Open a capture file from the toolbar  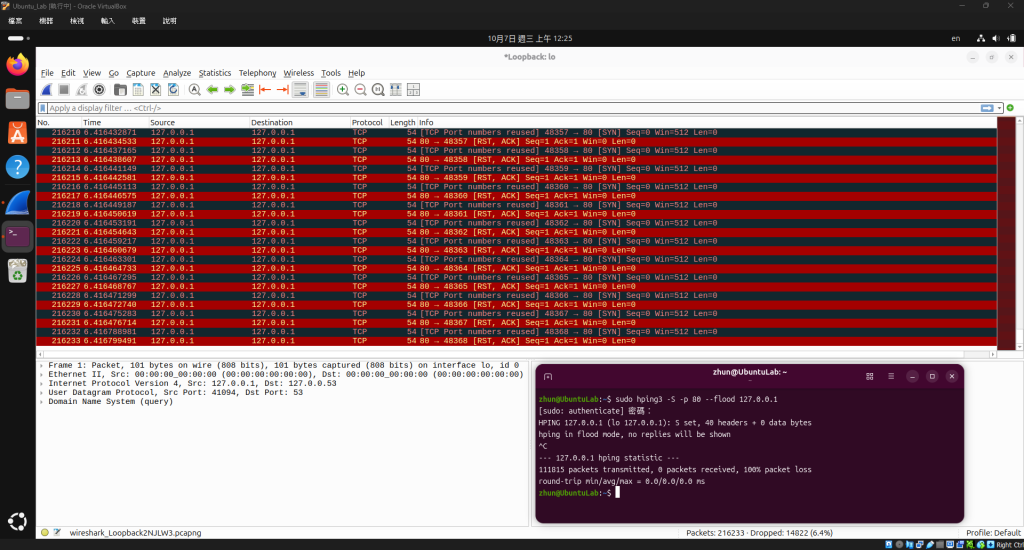pyautogui.click(x=120, y=90)
